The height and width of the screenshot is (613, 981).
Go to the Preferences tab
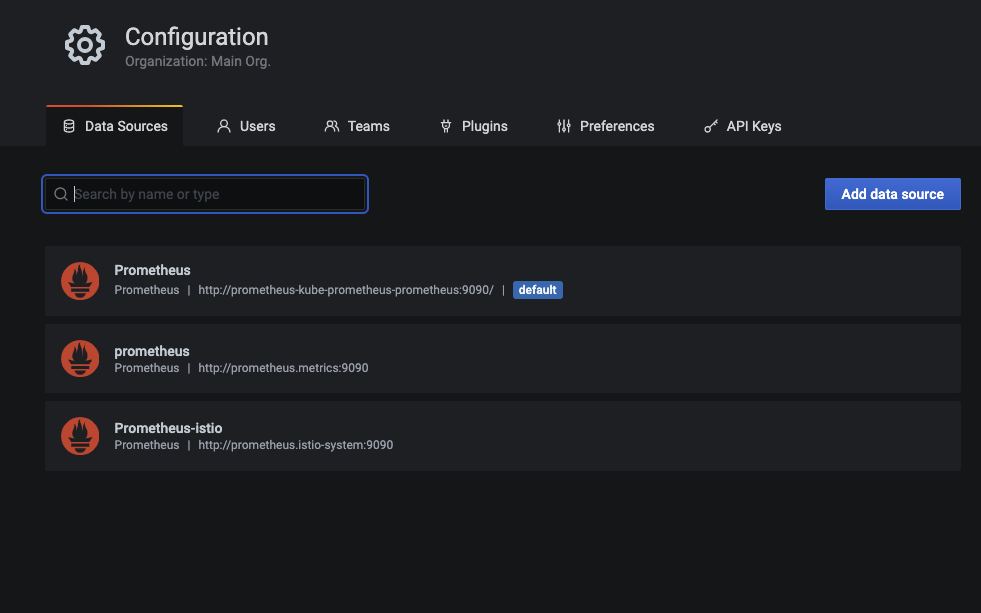[x=606, y=126]
